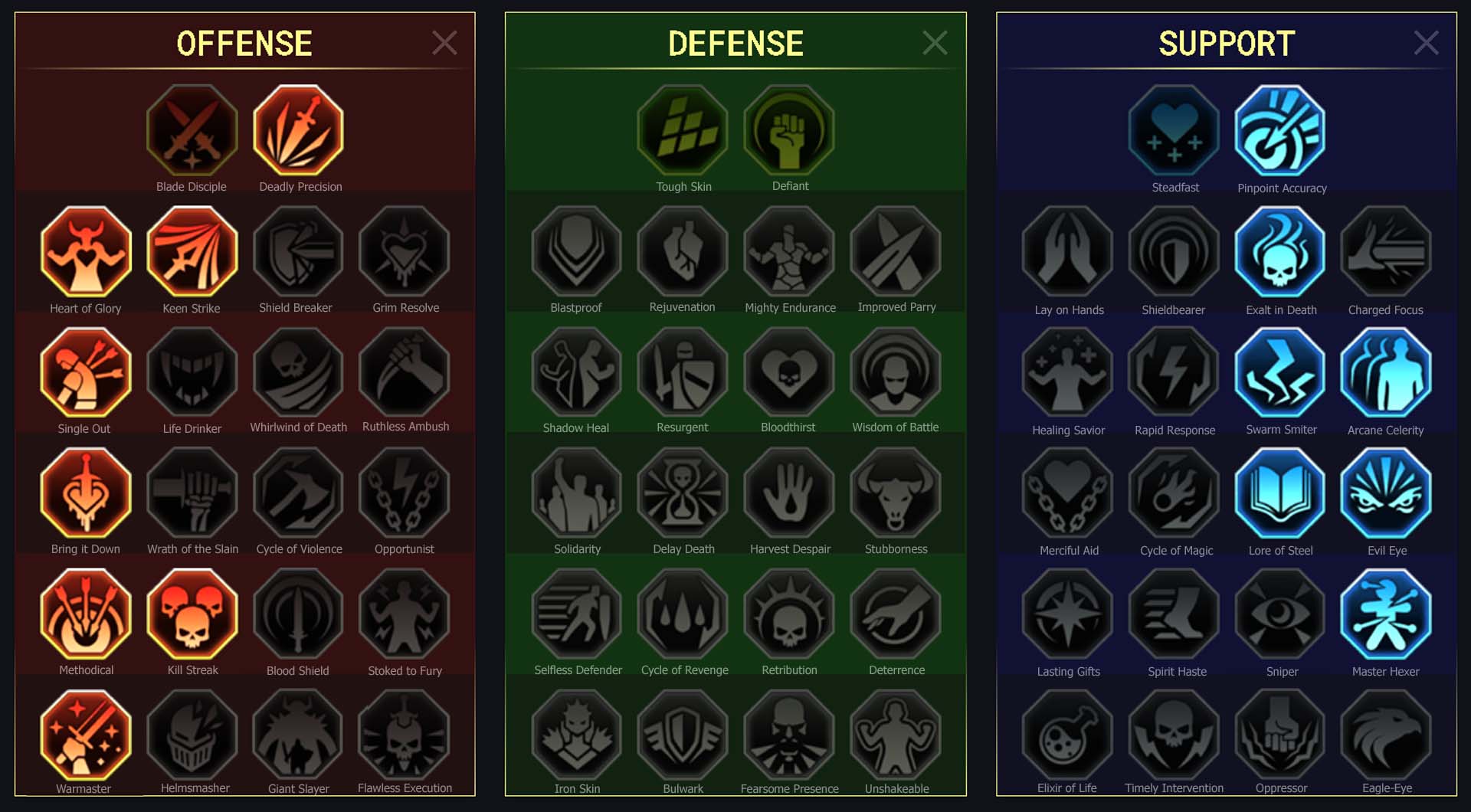Viewport: 1471px width, 812px height.
Task: Choose the Helmsmasher mastery icon
Action: 192,734
